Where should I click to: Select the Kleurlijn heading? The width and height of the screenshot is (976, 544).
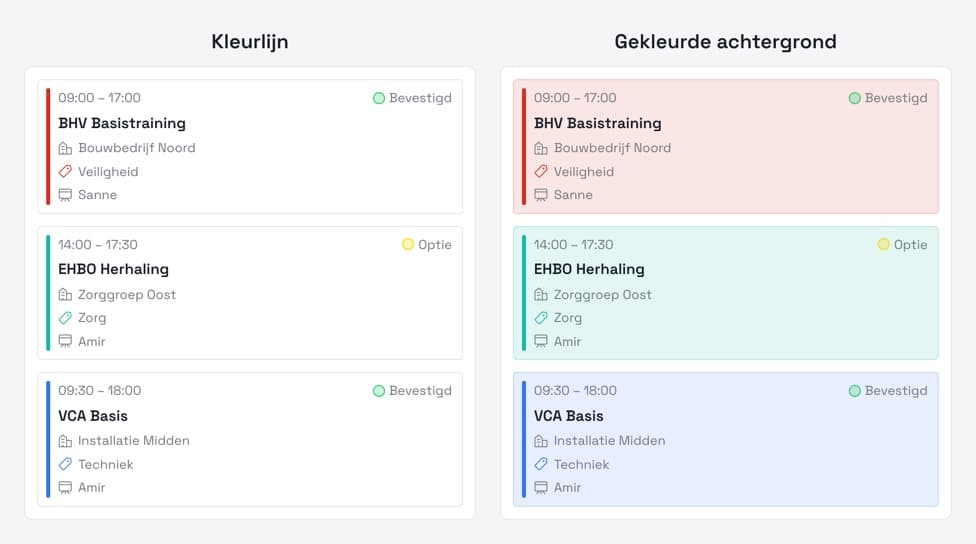[250, 42]
